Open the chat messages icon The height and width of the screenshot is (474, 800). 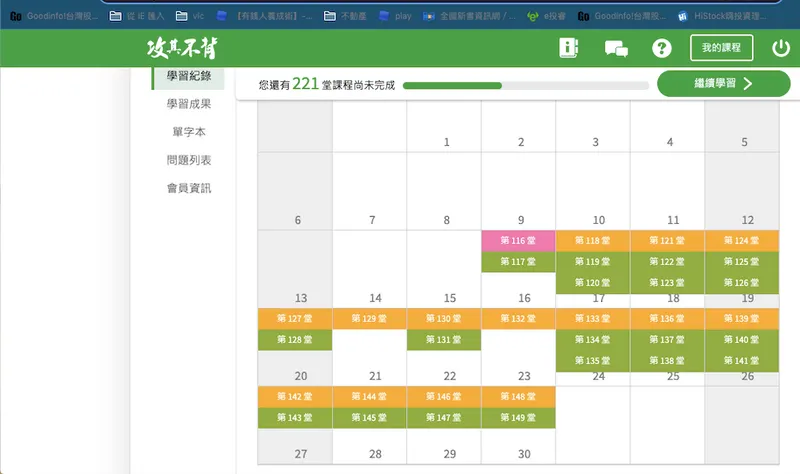616,49
